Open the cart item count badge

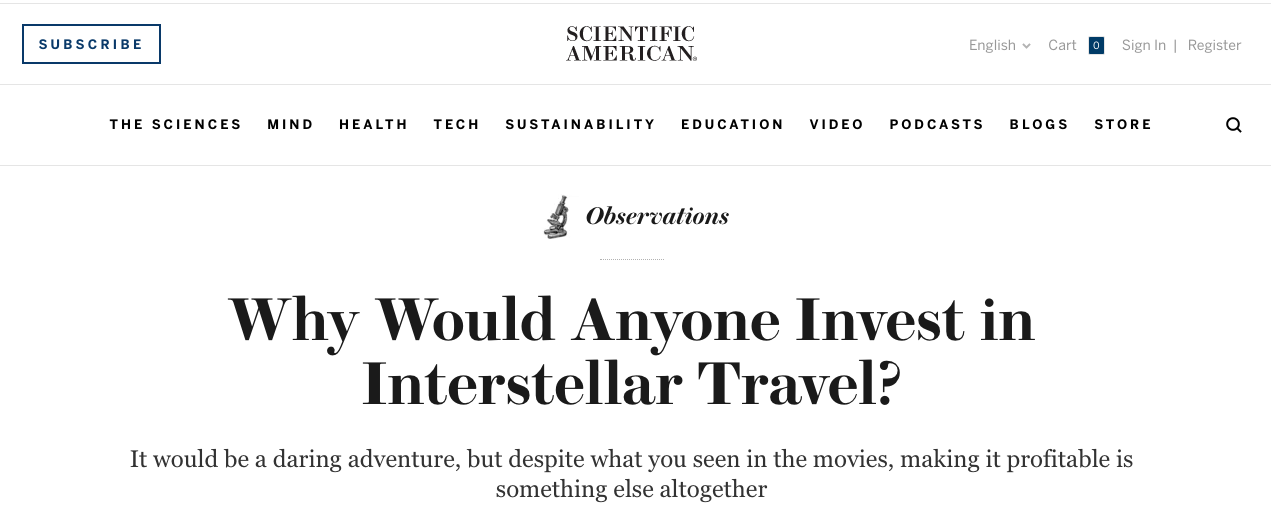(x=1096, y=45)
